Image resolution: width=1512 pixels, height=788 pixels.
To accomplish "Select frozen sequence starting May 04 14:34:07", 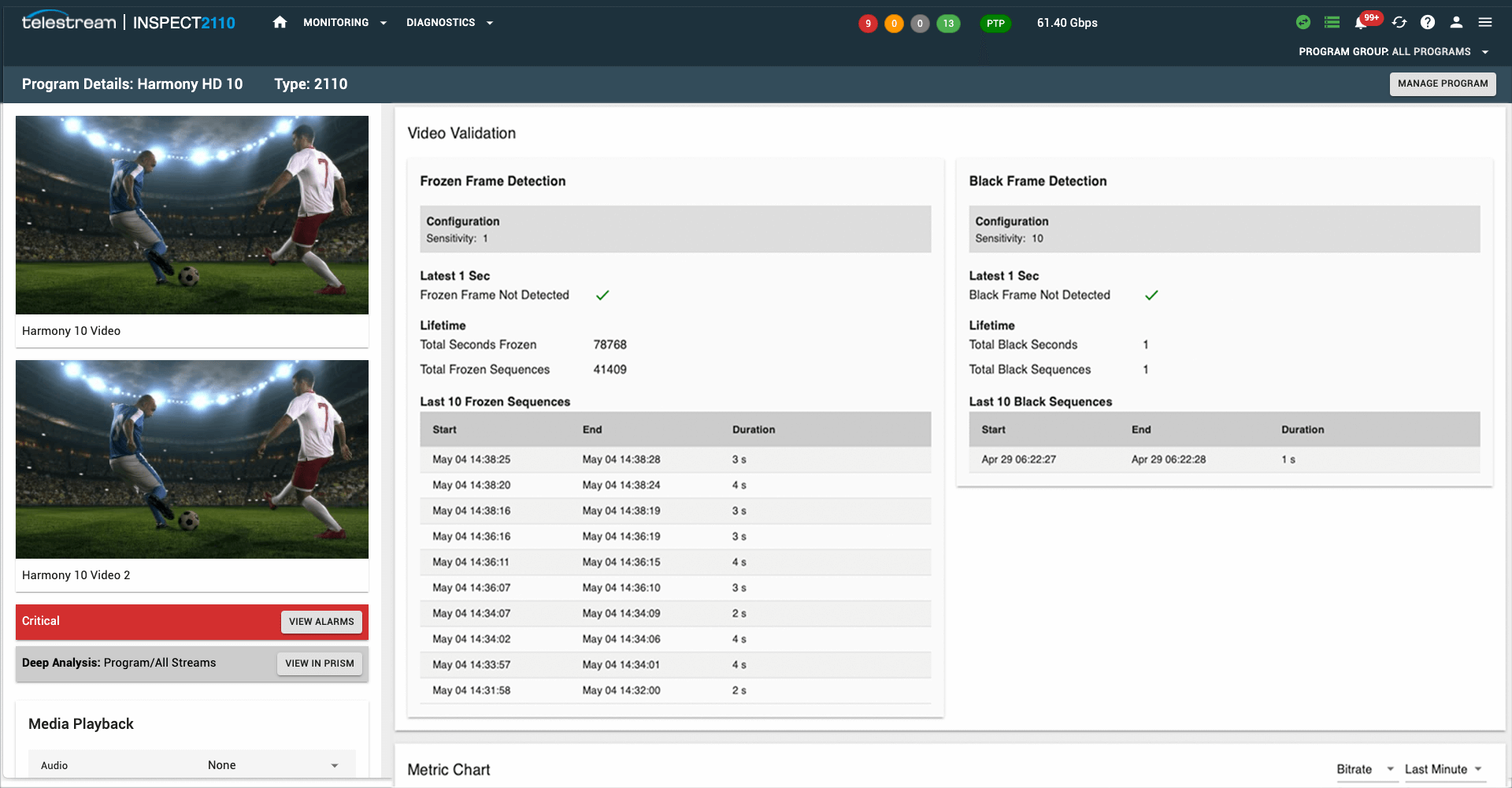I will point(675,613).
